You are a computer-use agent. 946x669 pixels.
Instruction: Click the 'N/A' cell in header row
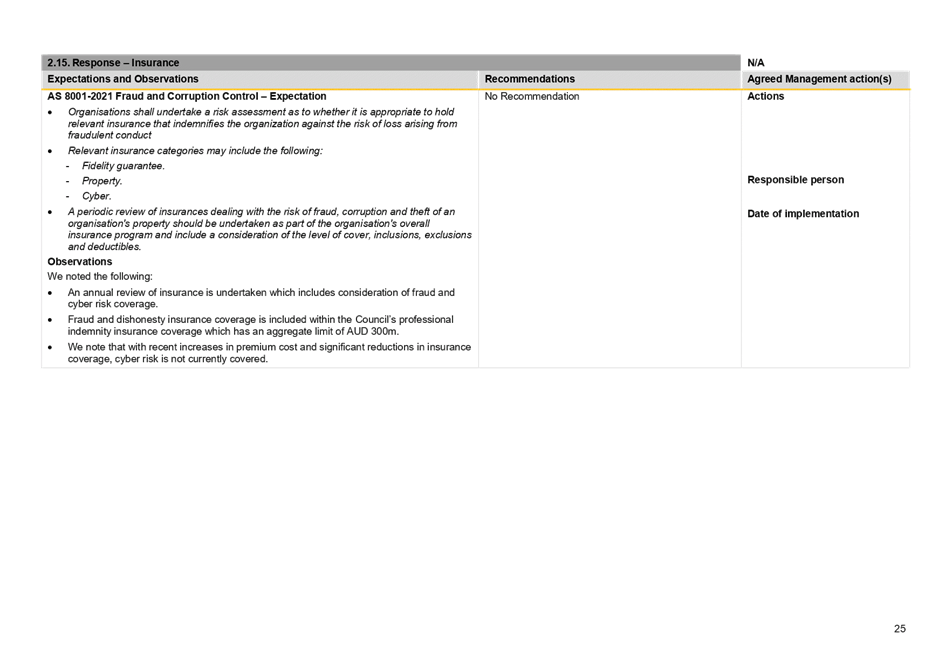point(755,63)
